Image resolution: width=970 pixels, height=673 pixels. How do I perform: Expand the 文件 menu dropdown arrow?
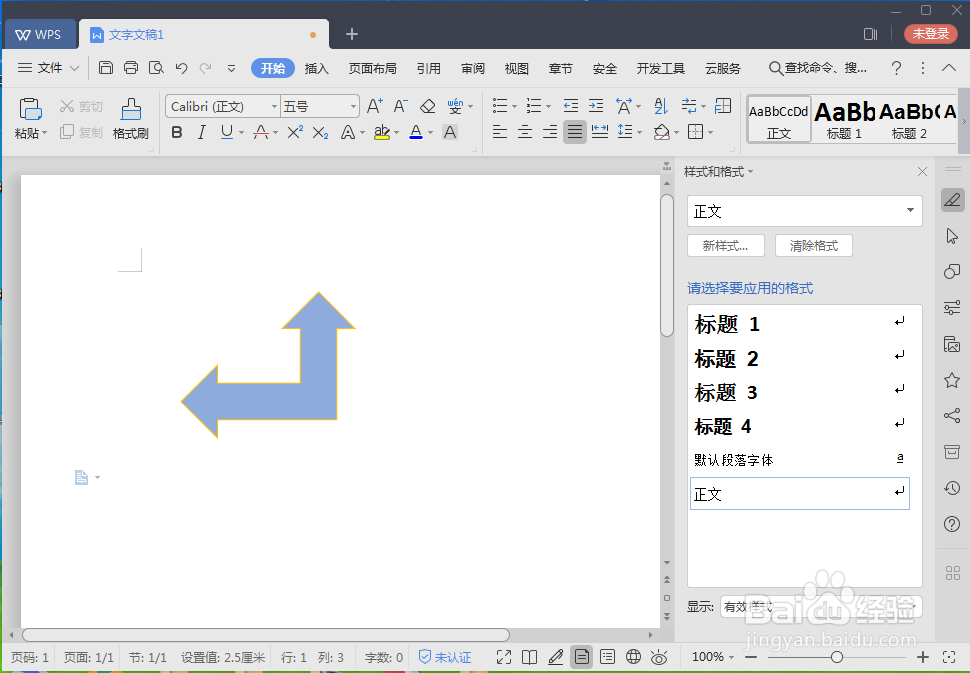tap(74, 68)
